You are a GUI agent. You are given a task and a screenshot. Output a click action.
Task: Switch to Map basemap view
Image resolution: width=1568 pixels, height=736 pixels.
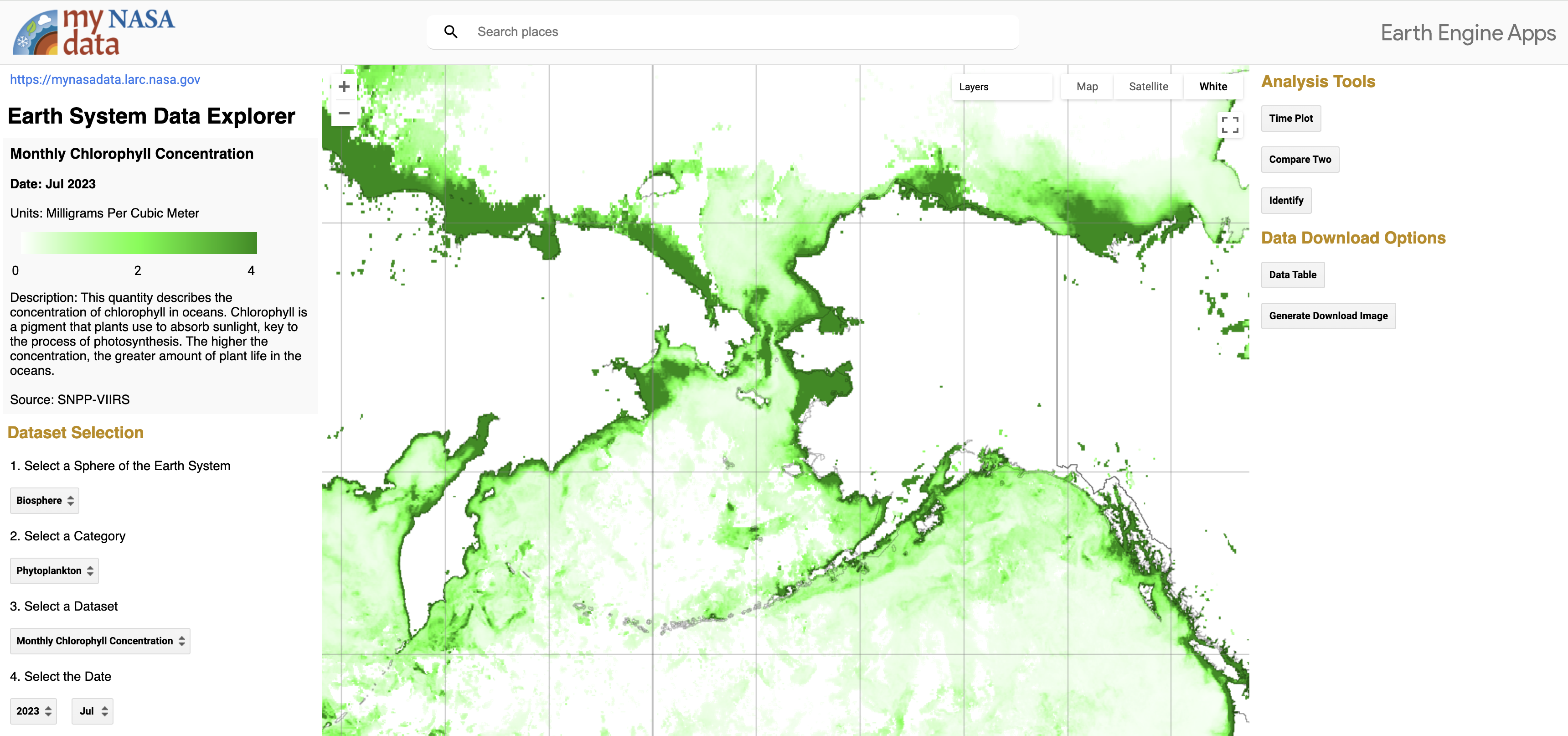point(1087,87)
